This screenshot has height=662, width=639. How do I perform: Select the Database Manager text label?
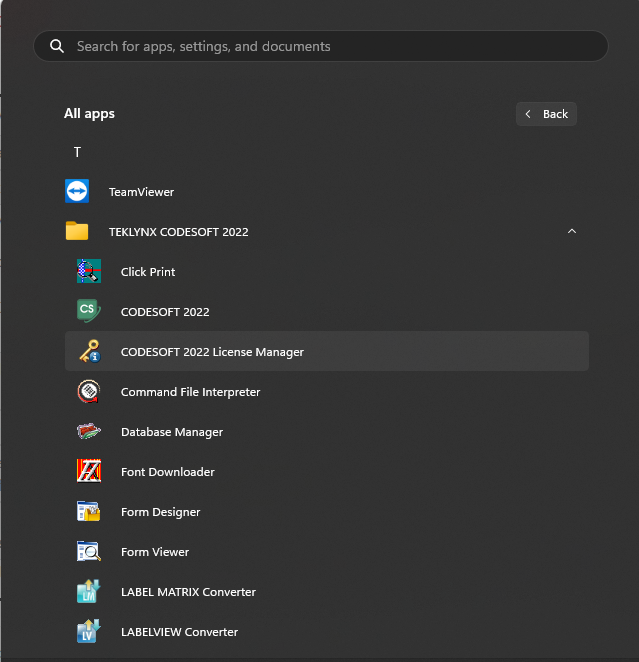pos(171,432)
